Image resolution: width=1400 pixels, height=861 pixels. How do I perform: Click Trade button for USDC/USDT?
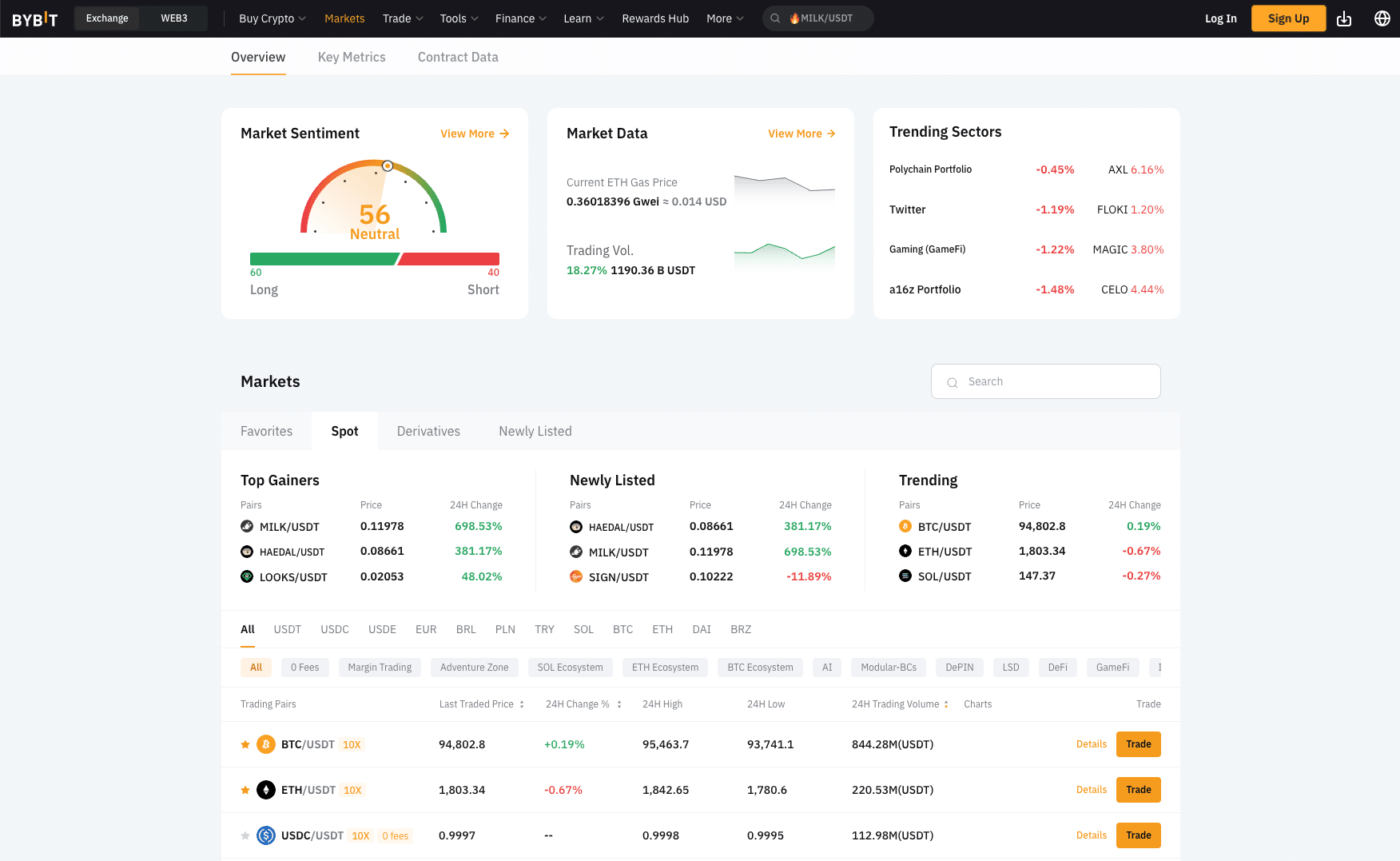point(1139,835)
